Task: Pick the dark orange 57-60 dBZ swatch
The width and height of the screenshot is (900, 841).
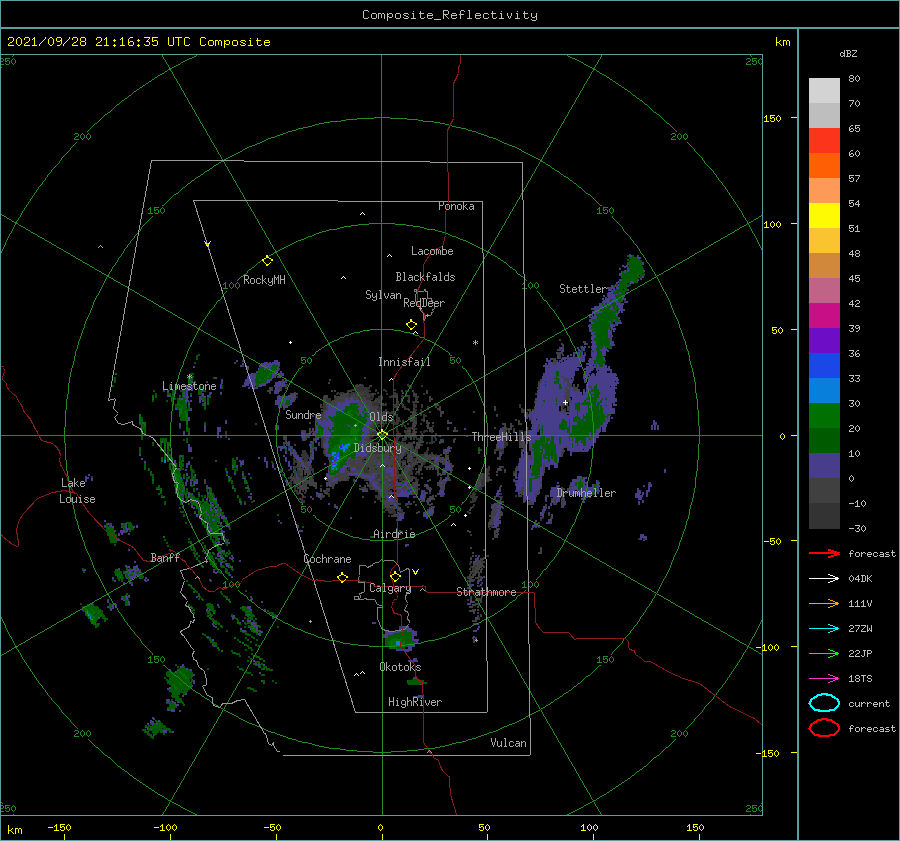Action: pos(824,166)
